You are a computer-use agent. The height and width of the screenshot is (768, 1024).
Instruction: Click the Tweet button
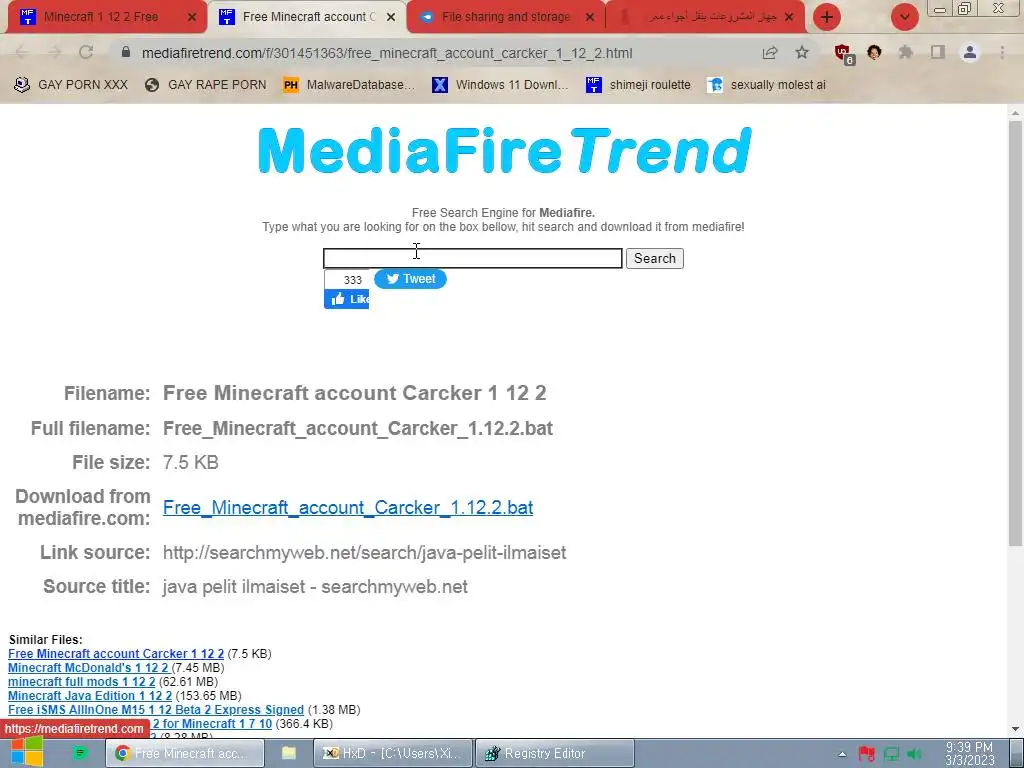[x=410, y=279]
